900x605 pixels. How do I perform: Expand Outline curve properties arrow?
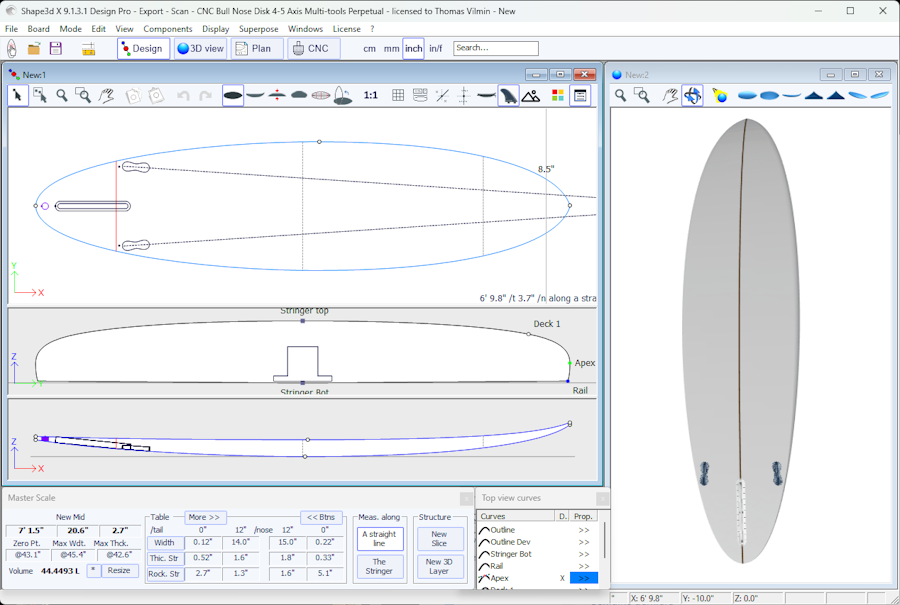pyautogui.click(x=584, y=530)
